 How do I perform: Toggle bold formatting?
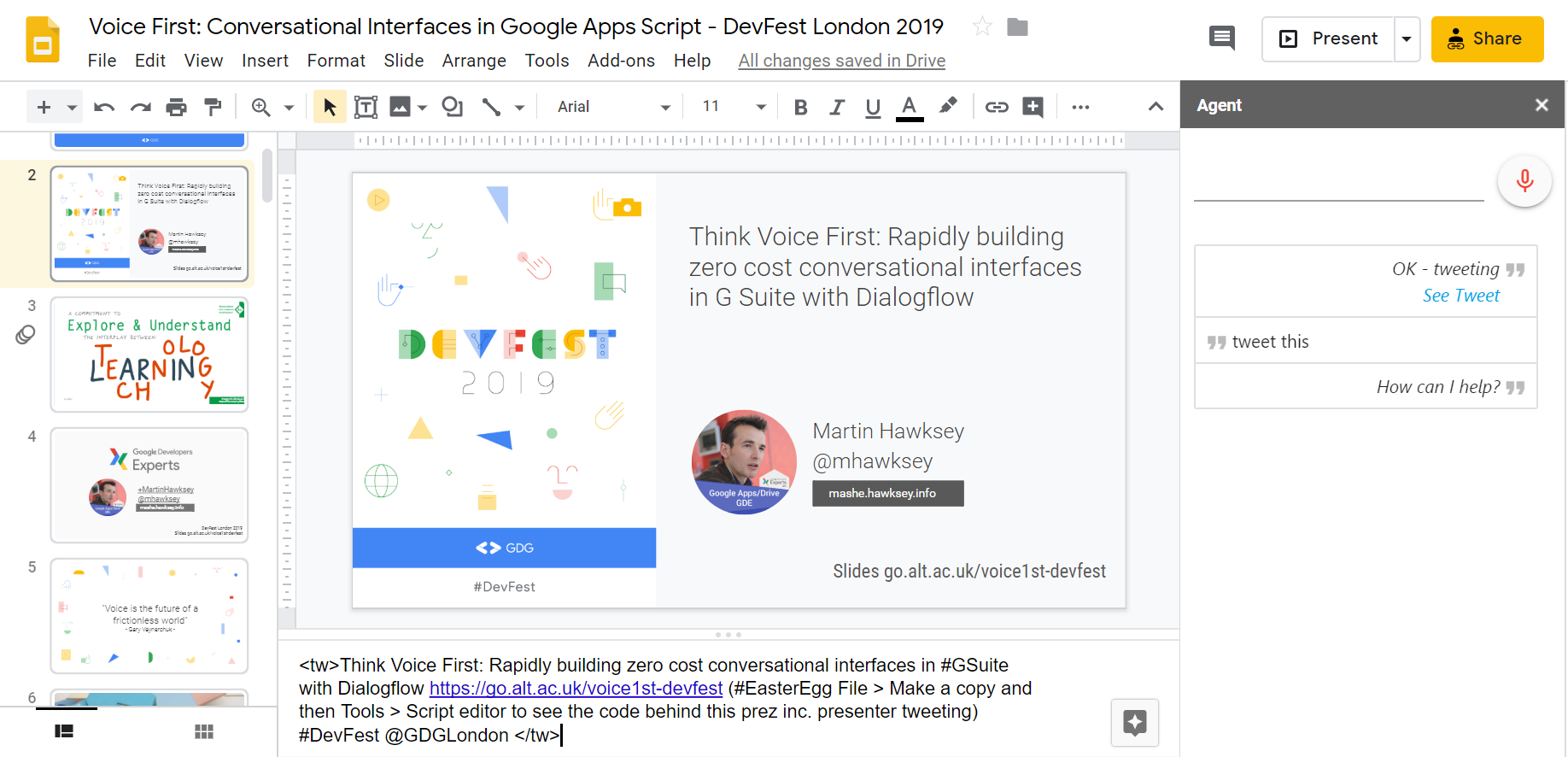800,107
